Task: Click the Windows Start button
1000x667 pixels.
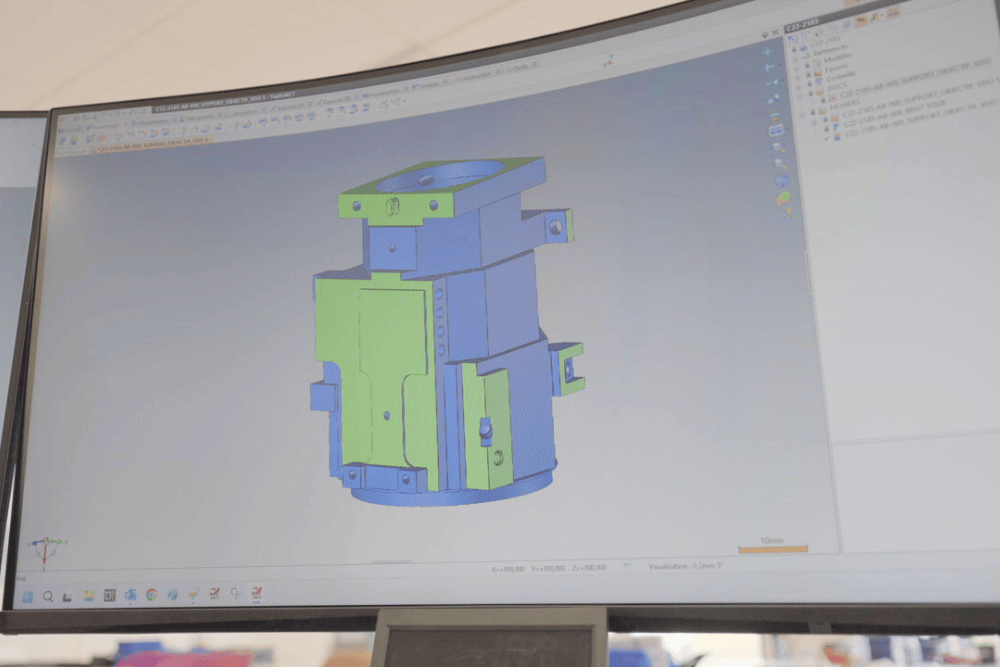Action: pos(27,596)
